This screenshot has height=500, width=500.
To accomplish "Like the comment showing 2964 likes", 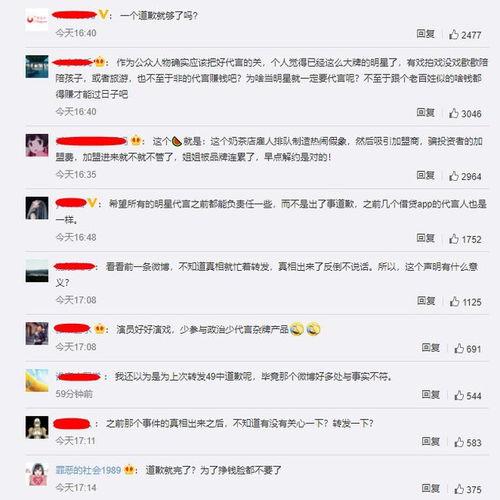I will coord(454,176).
